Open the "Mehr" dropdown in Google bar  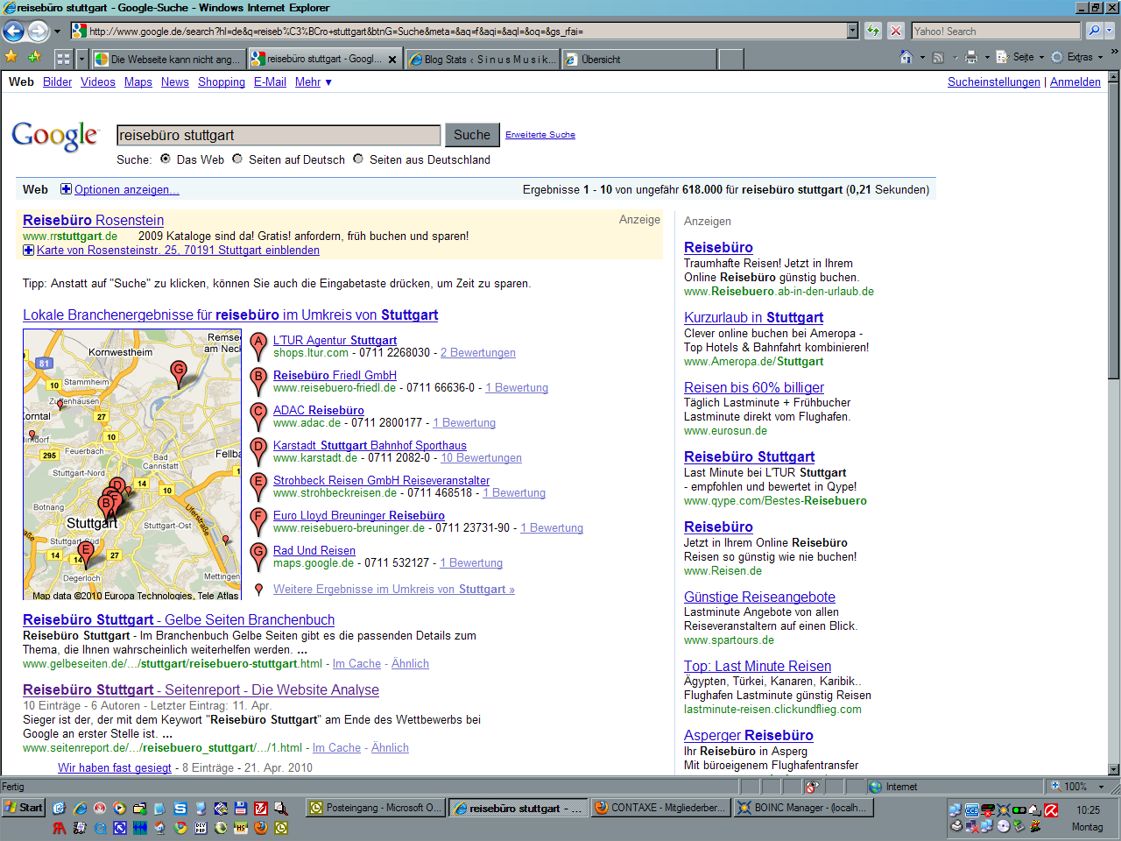tap(313, 82)
